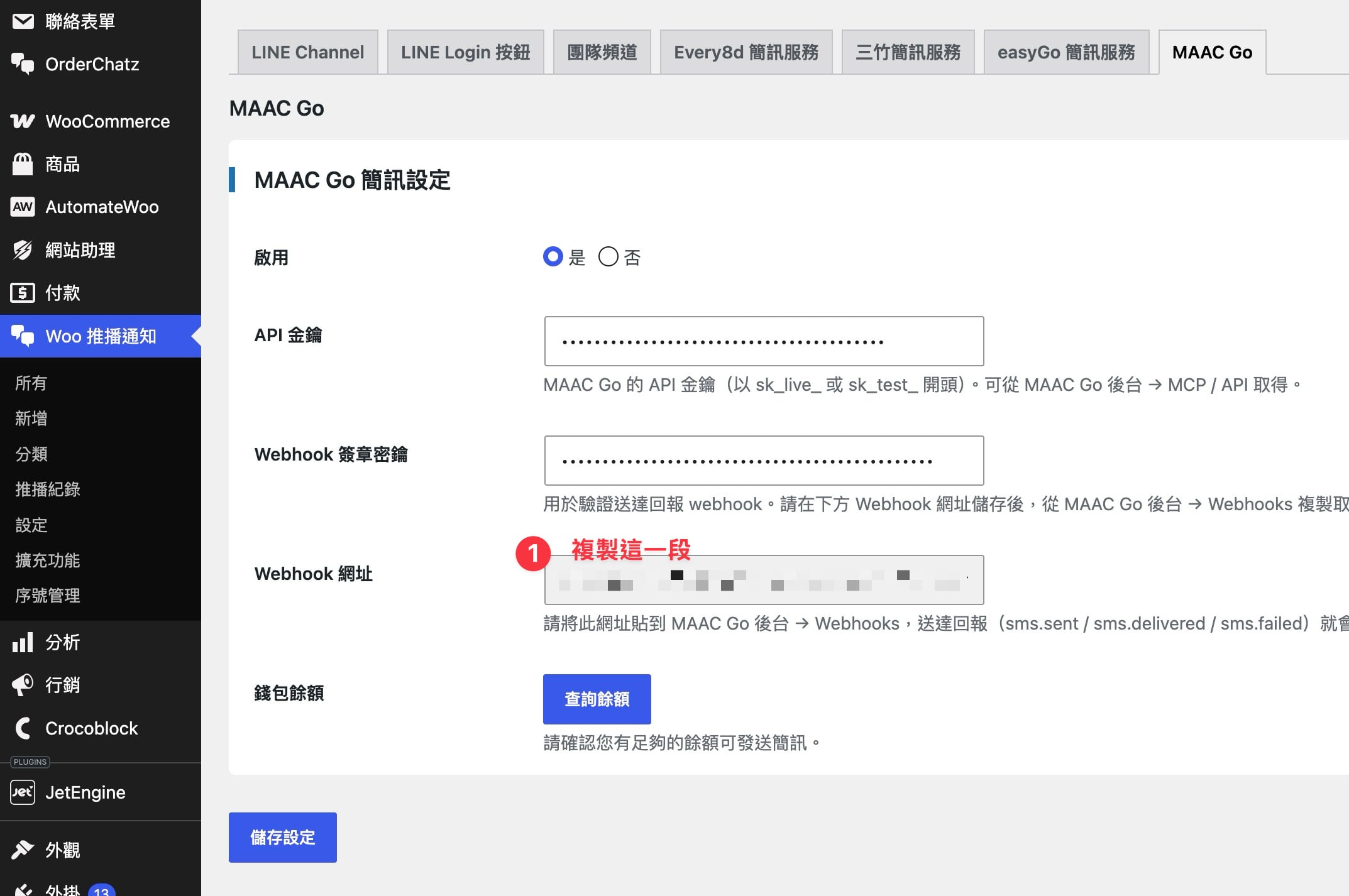Click the 聯絡表單 envelope icon
Image resolution: width=1349 pixels, height=896 pixels.
[23, 21]
